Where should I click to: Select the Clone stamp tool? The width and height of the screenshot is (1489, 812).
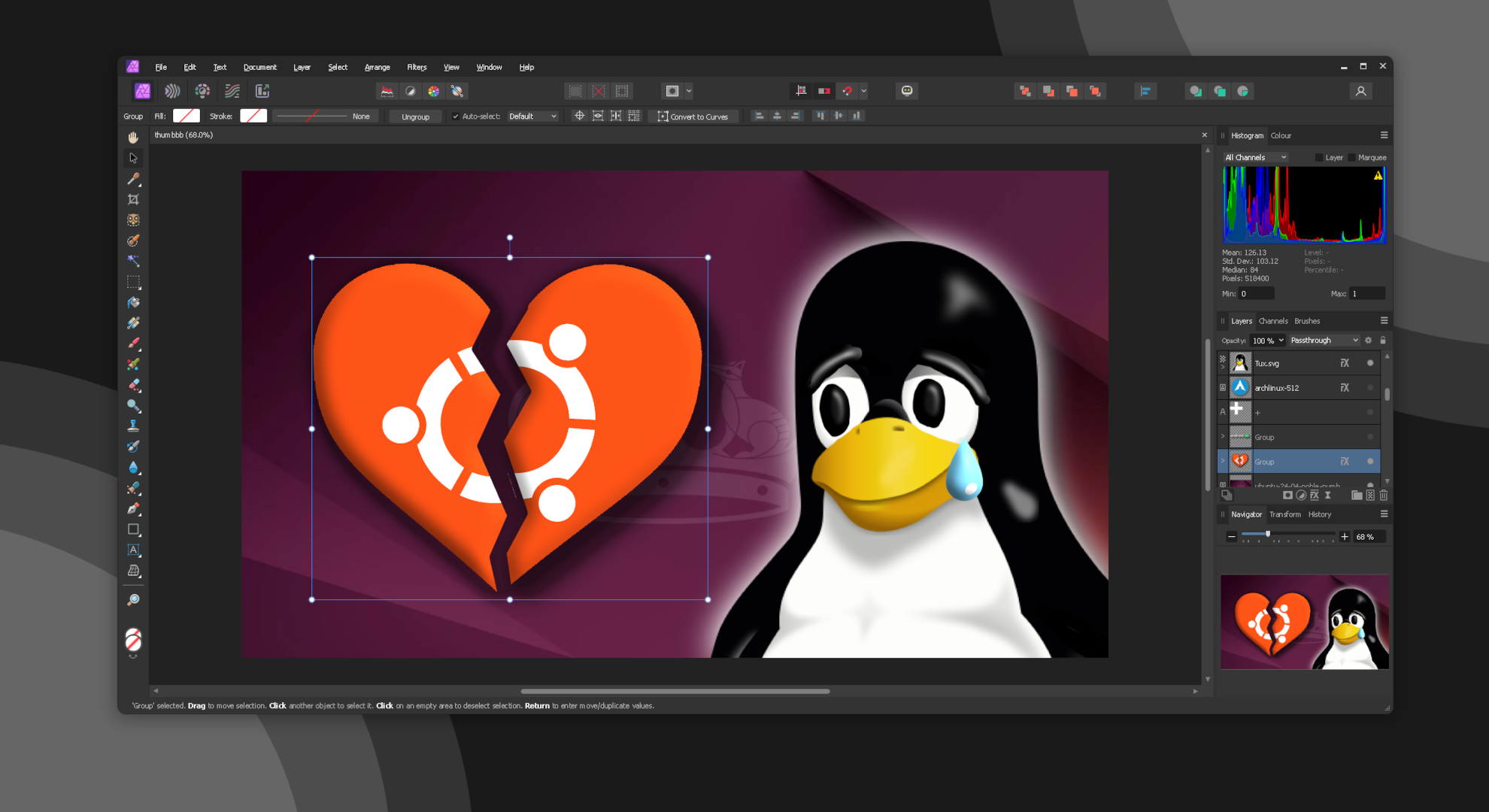[133, 426]
